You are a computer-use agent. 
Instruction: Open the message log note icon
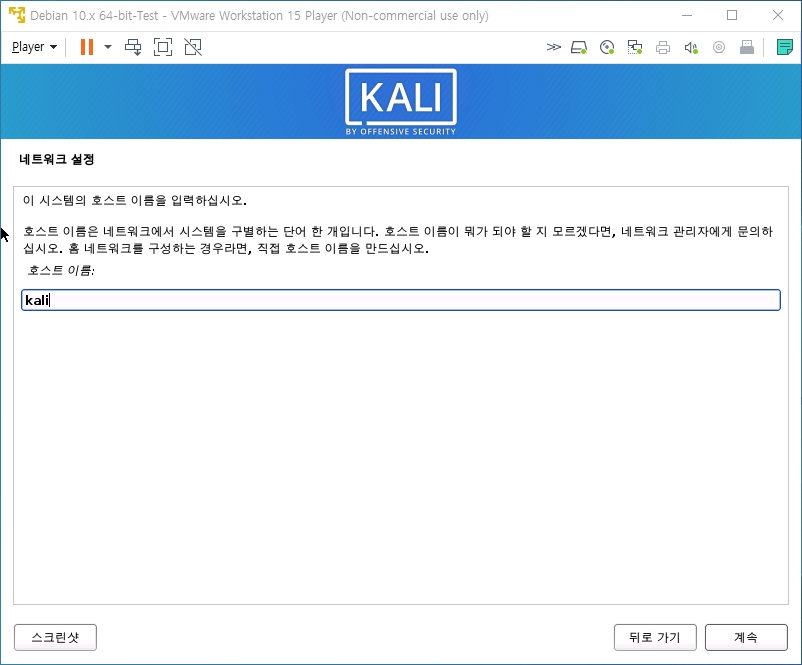coord(785,47)
